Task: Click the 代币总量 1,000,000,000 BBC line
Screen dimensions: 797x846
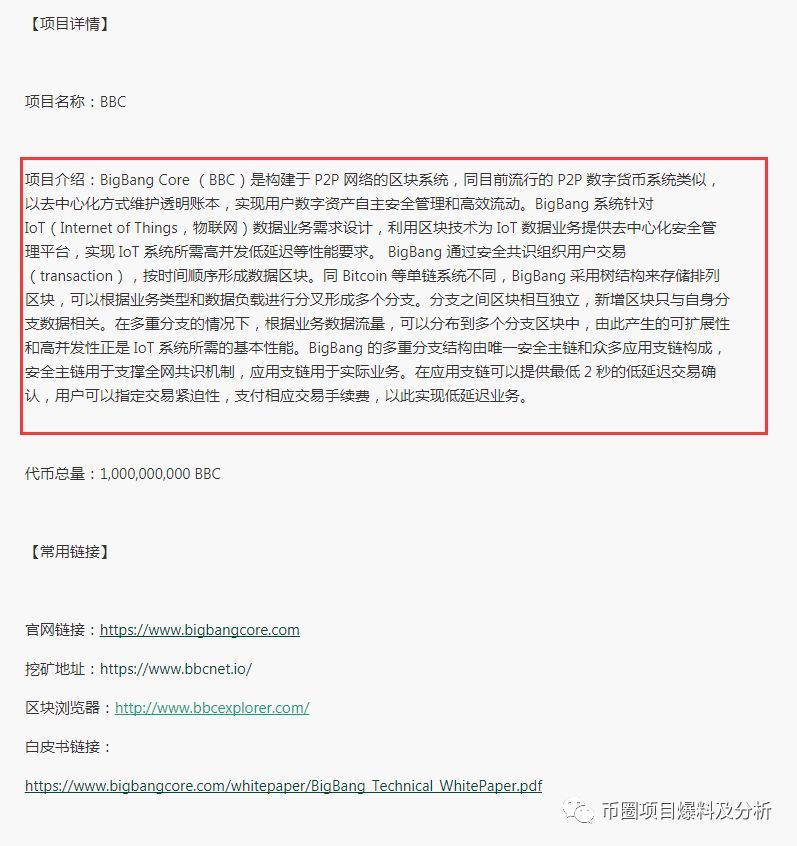Action: coord(122,473)
